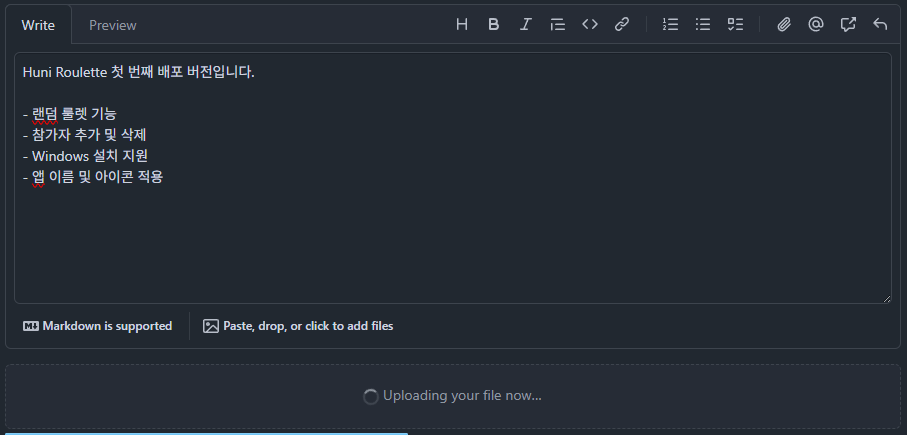Viewport: 907px width, 435px height.
Task: Click the loading spinner beside Uploading
Action: tap(370, 397)
